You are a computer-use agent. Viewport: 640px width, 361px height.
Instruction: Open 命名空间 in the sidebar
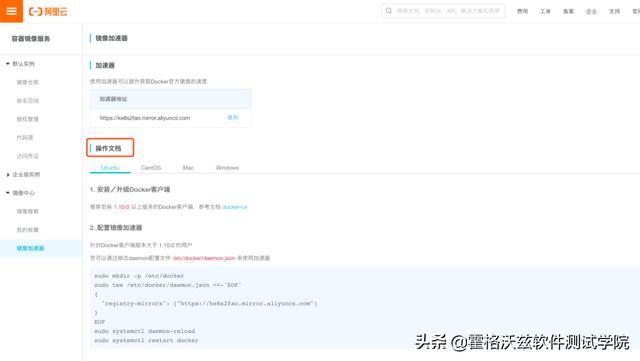pos(27,100)
